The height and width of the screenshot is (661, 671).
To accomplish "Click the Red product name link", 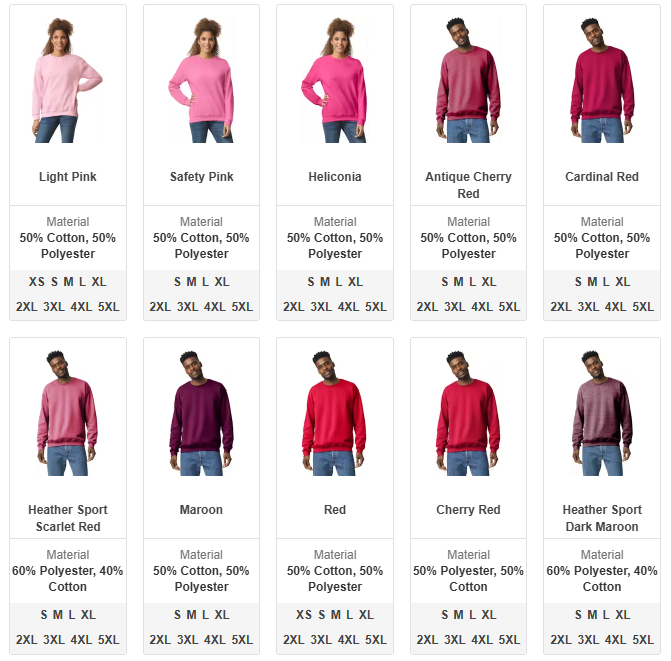I will pos(335,510).
